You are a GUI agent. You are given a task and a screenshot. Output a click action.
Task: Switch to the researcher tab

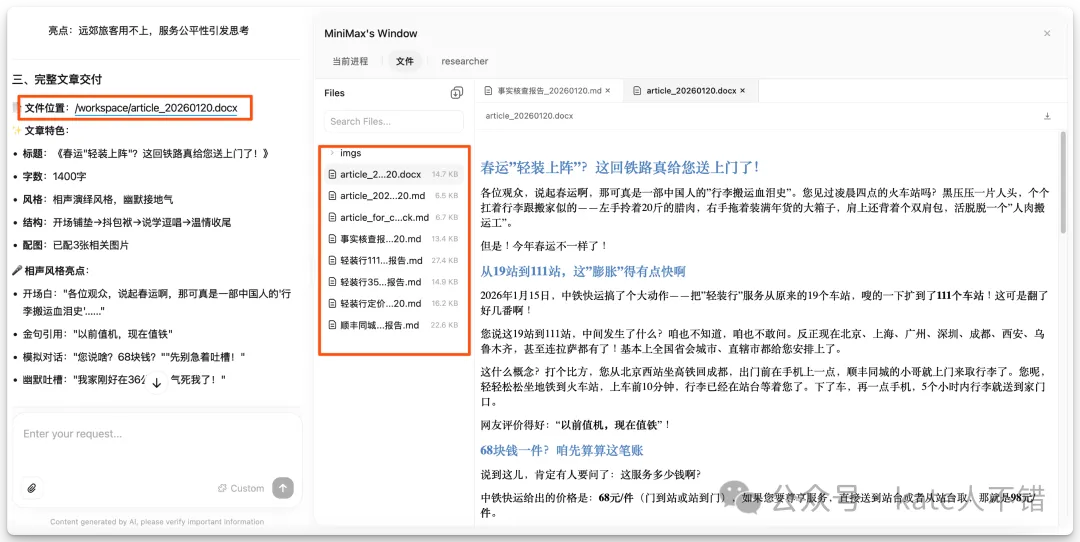tap(465, 61)
